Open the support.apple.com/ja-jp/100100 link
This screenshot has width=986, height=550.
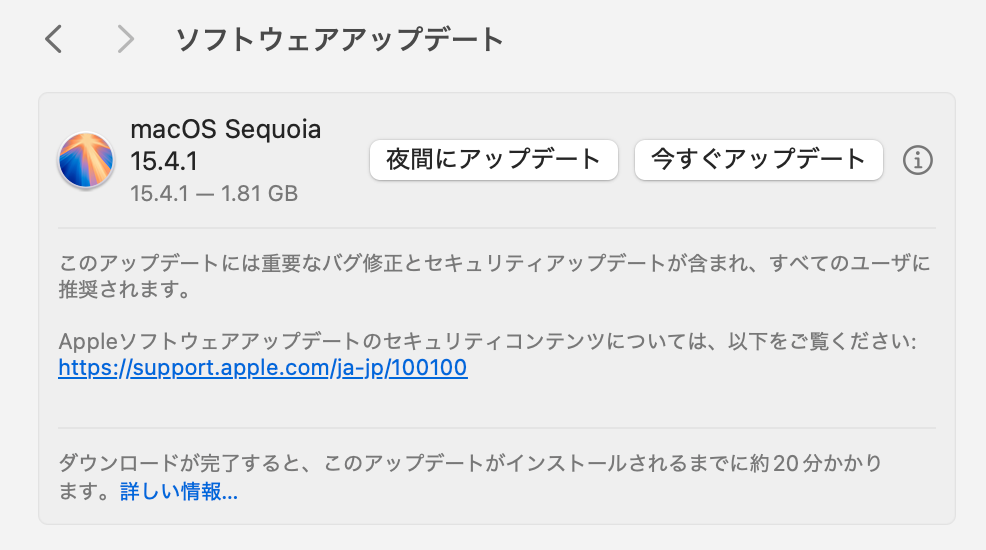[263, 368]
